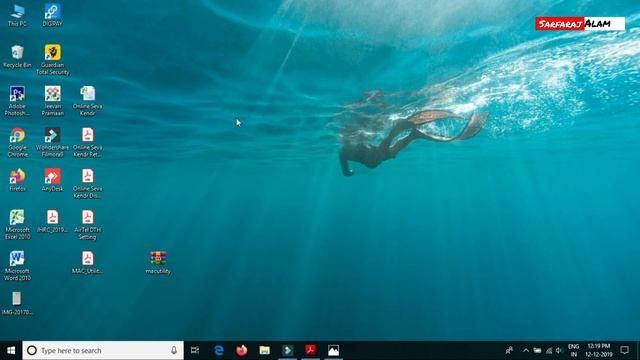640x360 pixels.
Task: Select the Firefox desktop shortcut
Action: tap(17, 180)
